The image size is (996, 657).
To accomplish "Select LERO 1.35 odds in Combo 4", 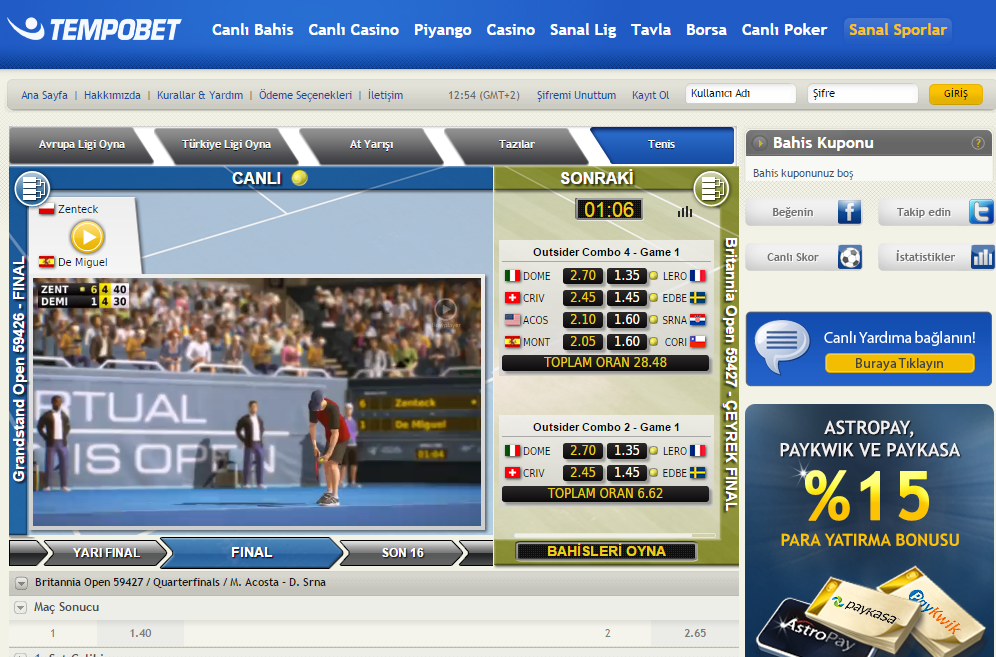I will pyautogui.click(x=626, y=276).
